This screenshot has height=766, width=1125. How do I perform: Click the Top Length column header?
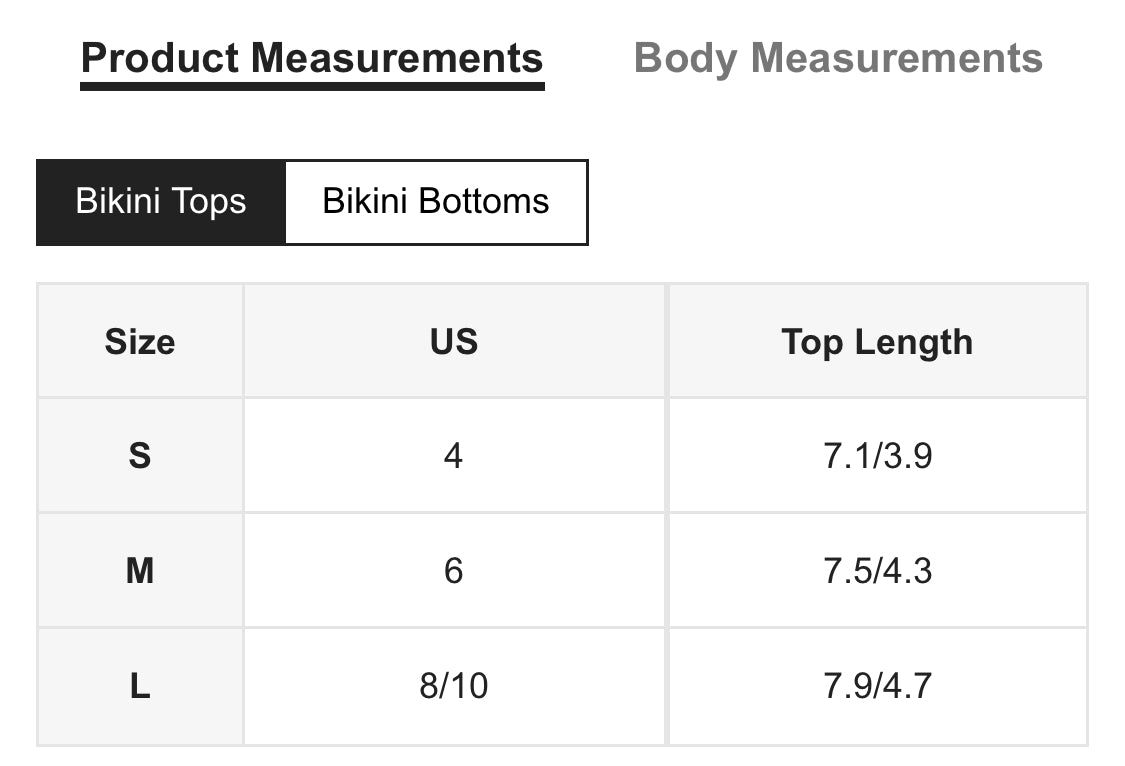click(877, 341)
